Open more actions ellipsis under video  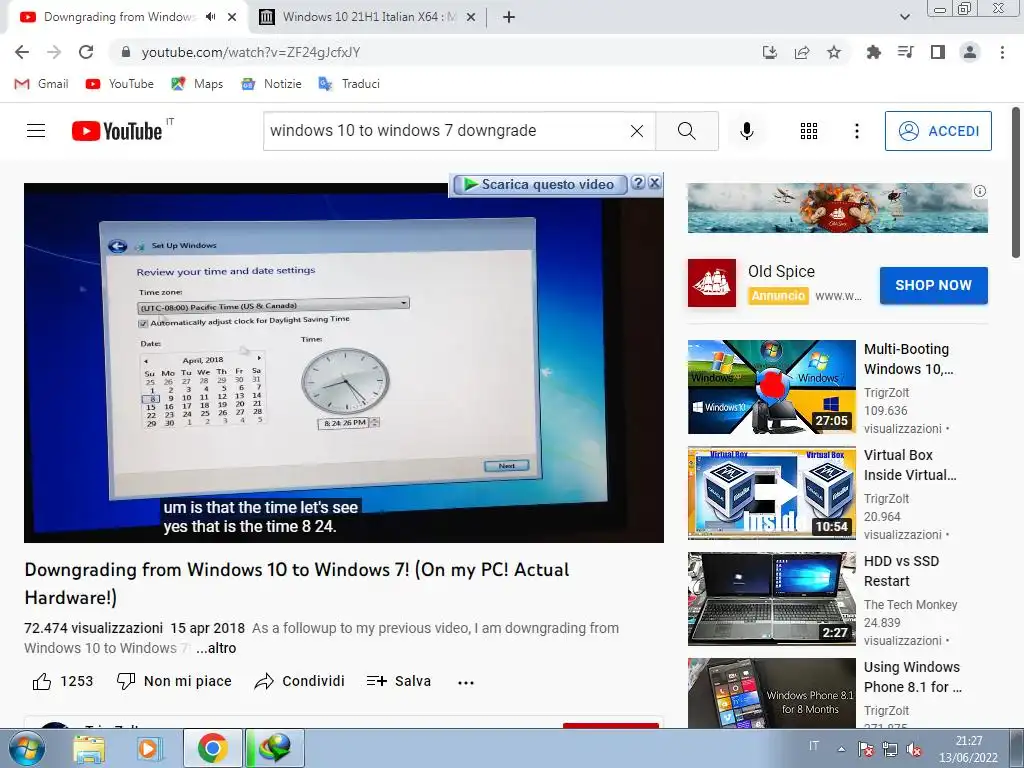click(466, 682)
